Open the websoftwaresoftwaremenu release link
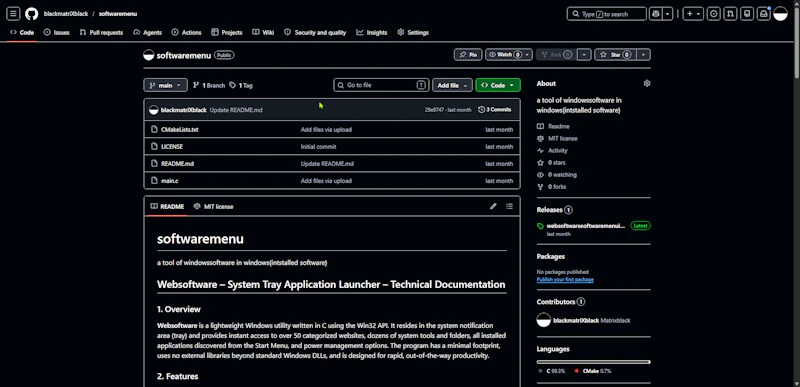 click(586, 225)
